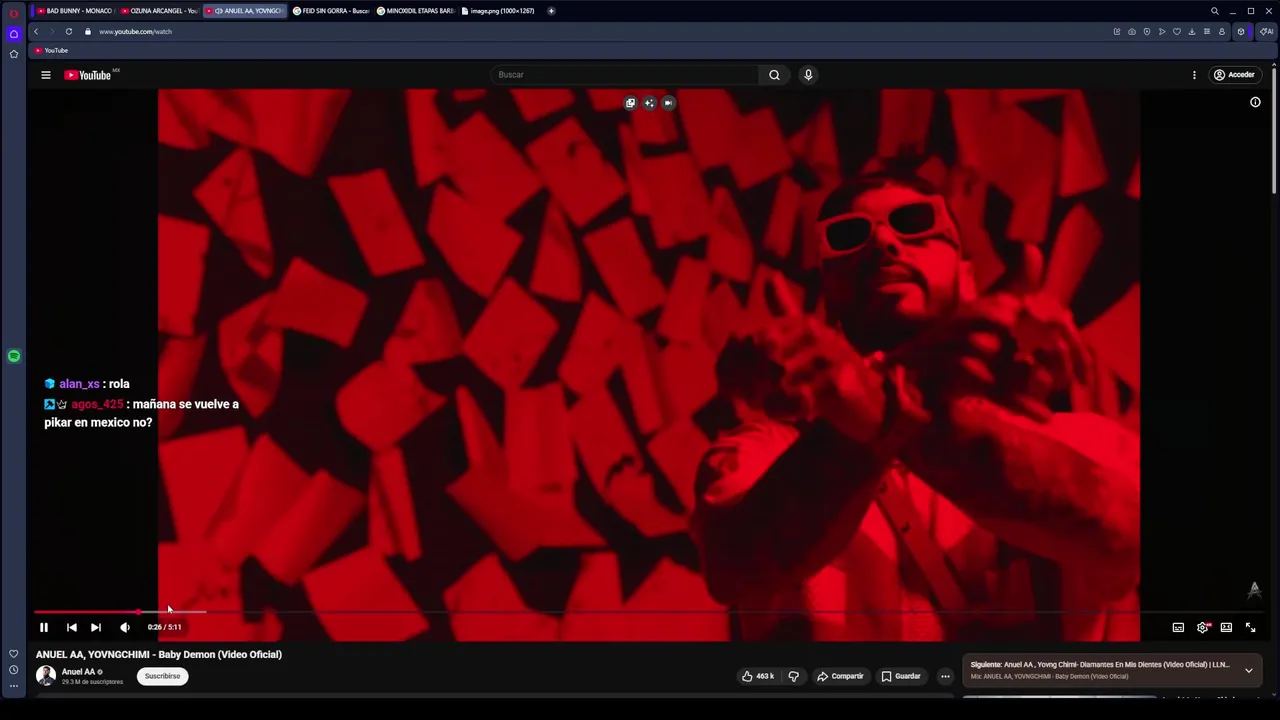
Task: Click the sparkle overlay icon atop video
Action: 649,103
